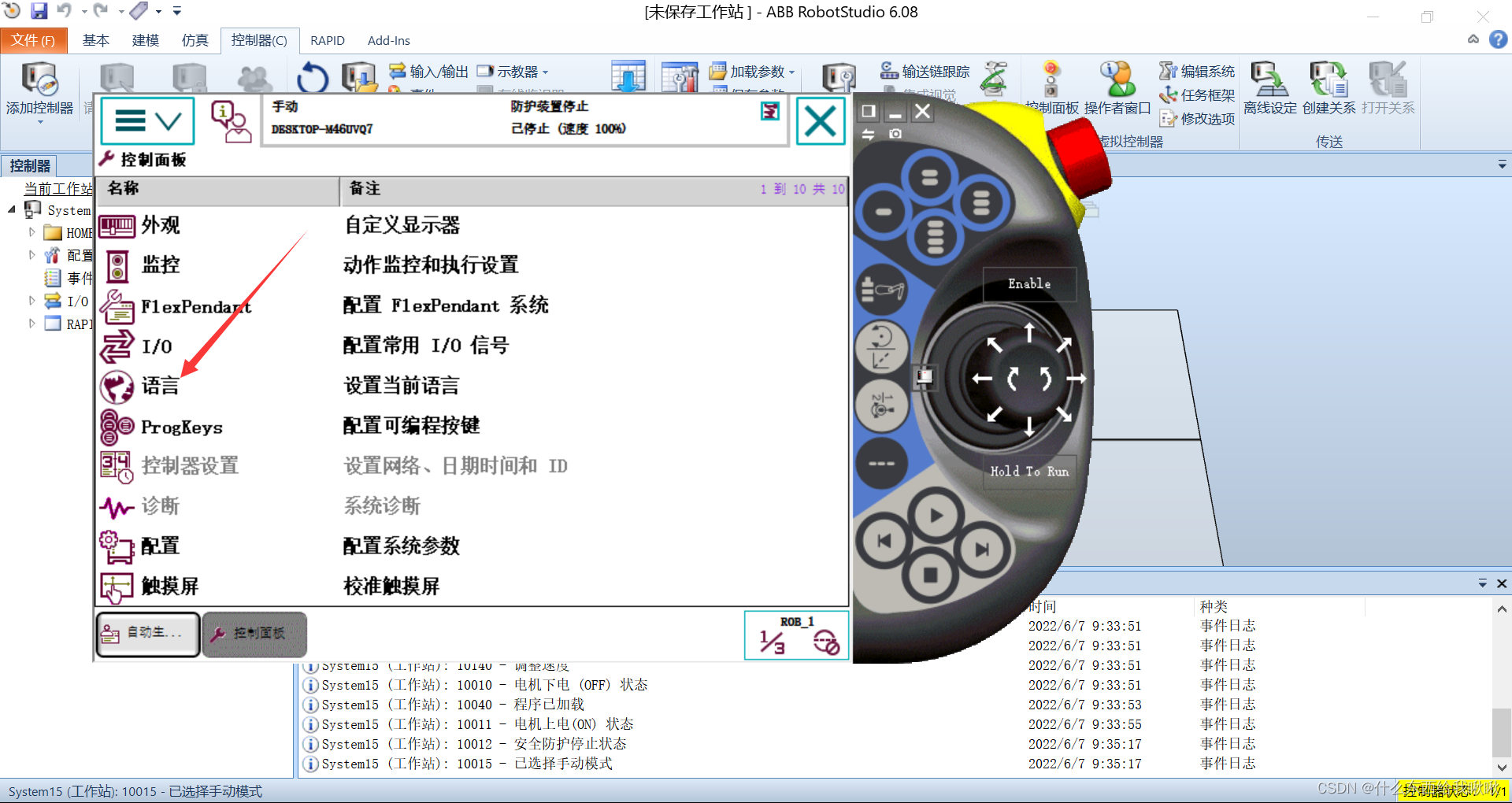Select the 控制器 panel tab
The height and width of the screenshot is (803, 1512).
30,166
